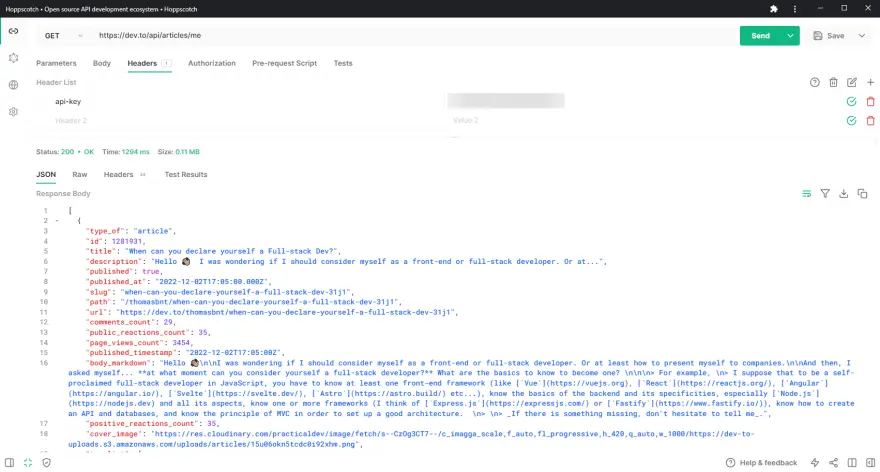
Task: Switch to the Authorization tab
Action: point(212,63)
